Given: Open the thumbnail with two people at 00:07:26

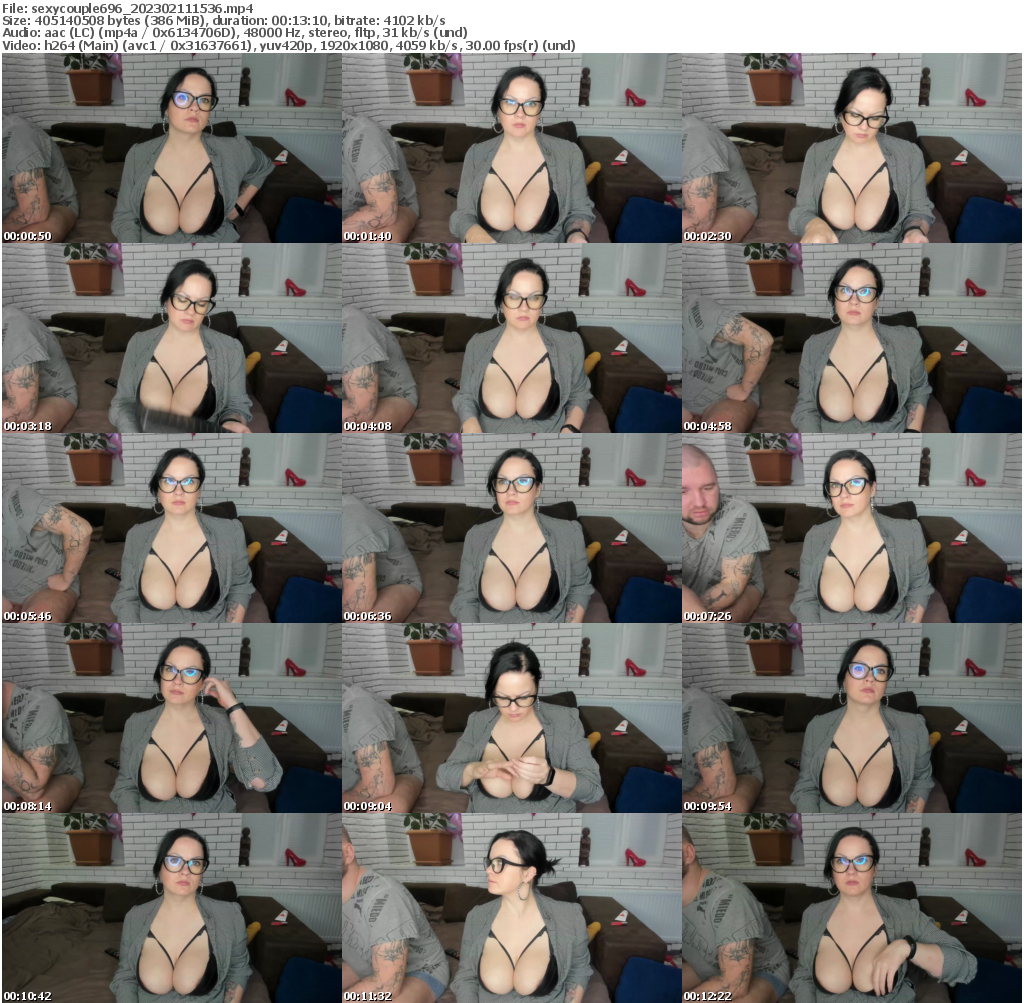Looking at the screenshot, I should (x=852, y=525).
